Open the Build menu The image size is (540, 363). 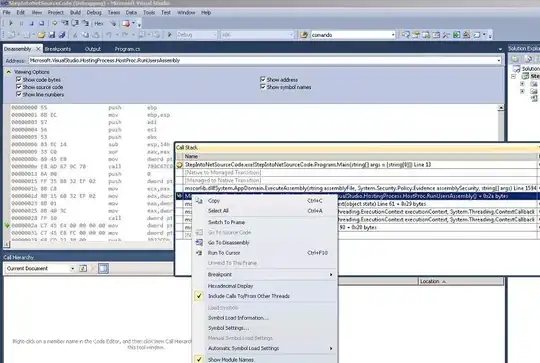[x=75, y=12]
